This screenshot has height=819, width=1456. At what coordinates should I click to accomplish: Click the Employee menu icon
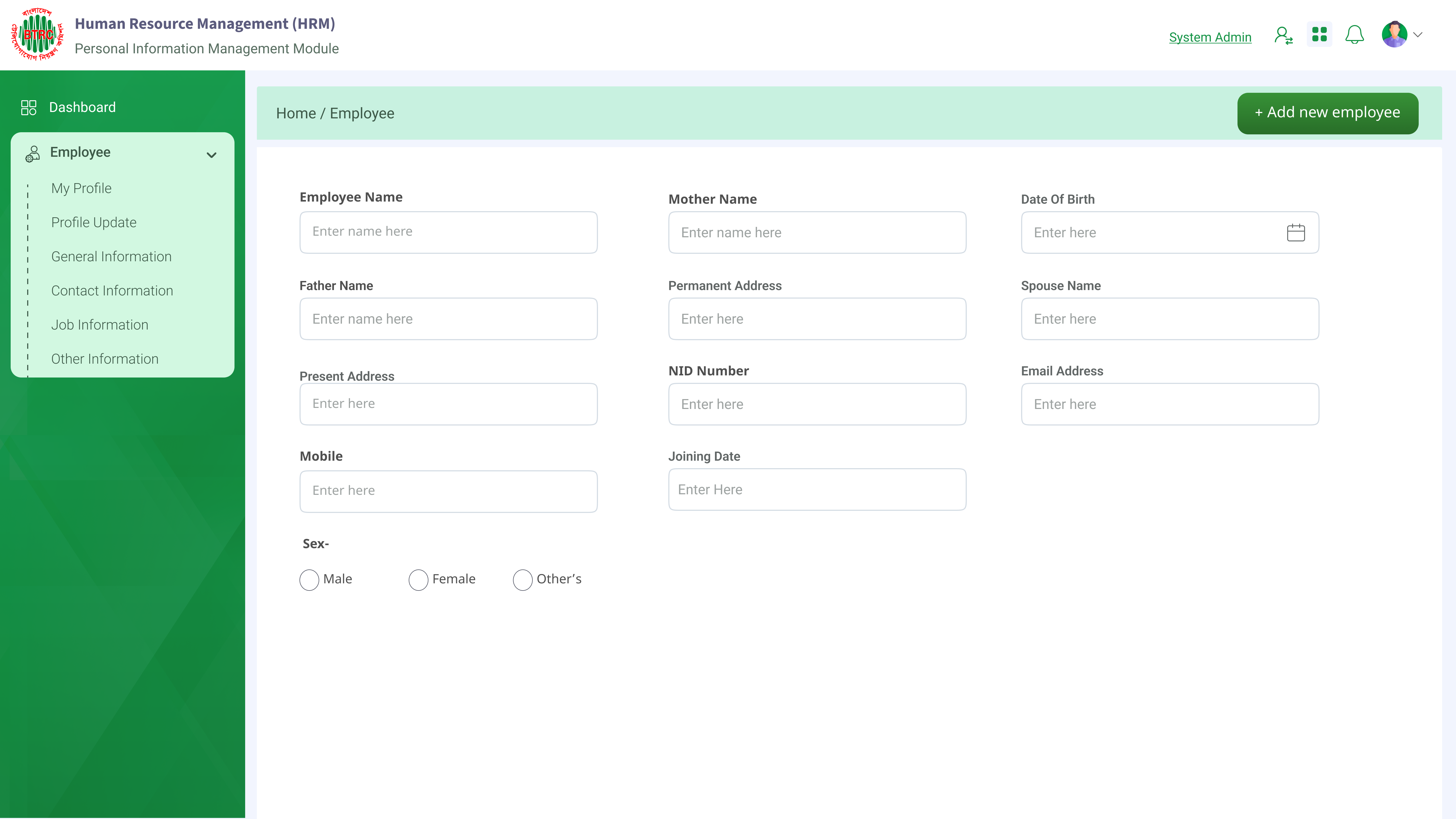click(33, 153)
